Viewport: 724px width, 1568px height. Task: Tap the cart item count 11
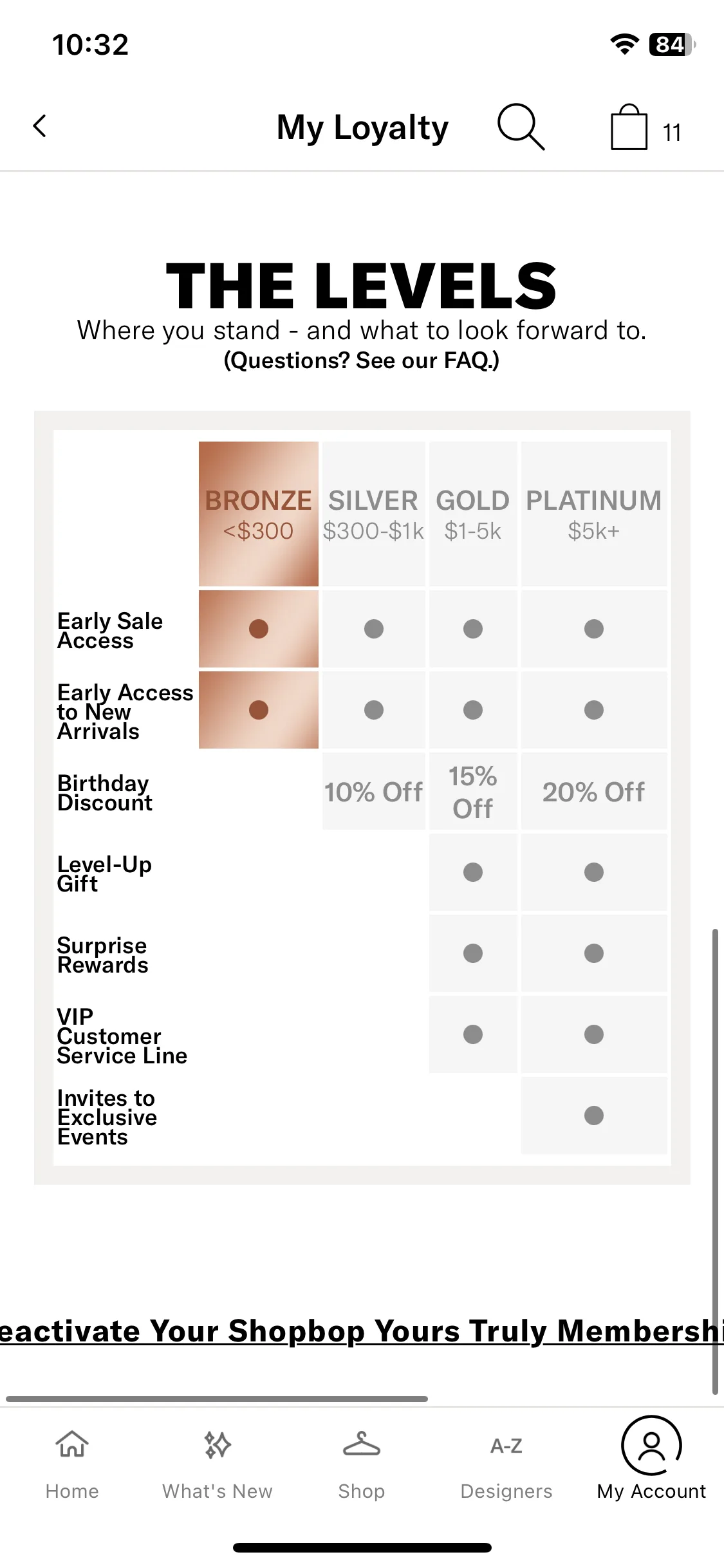672,133
